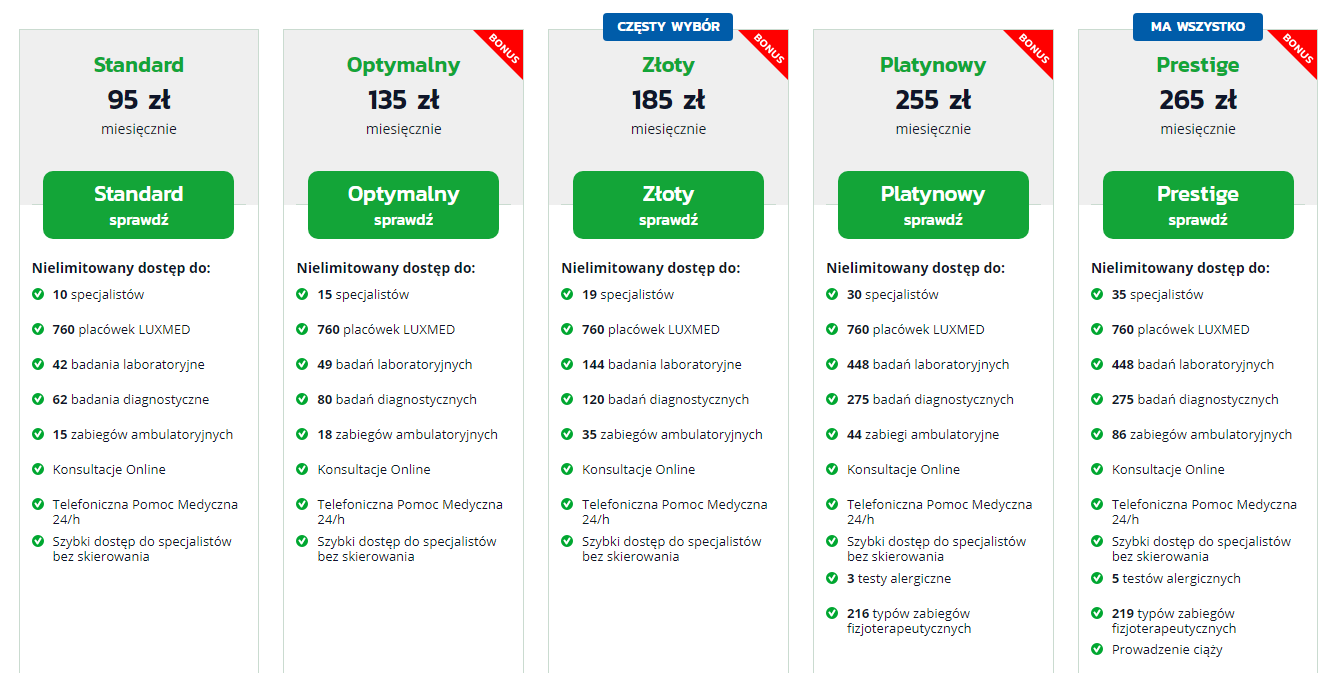Click checkmark next to 10 specjalistów
The width and height of the screenshot is (1334, 673).
tap(38, 294)
